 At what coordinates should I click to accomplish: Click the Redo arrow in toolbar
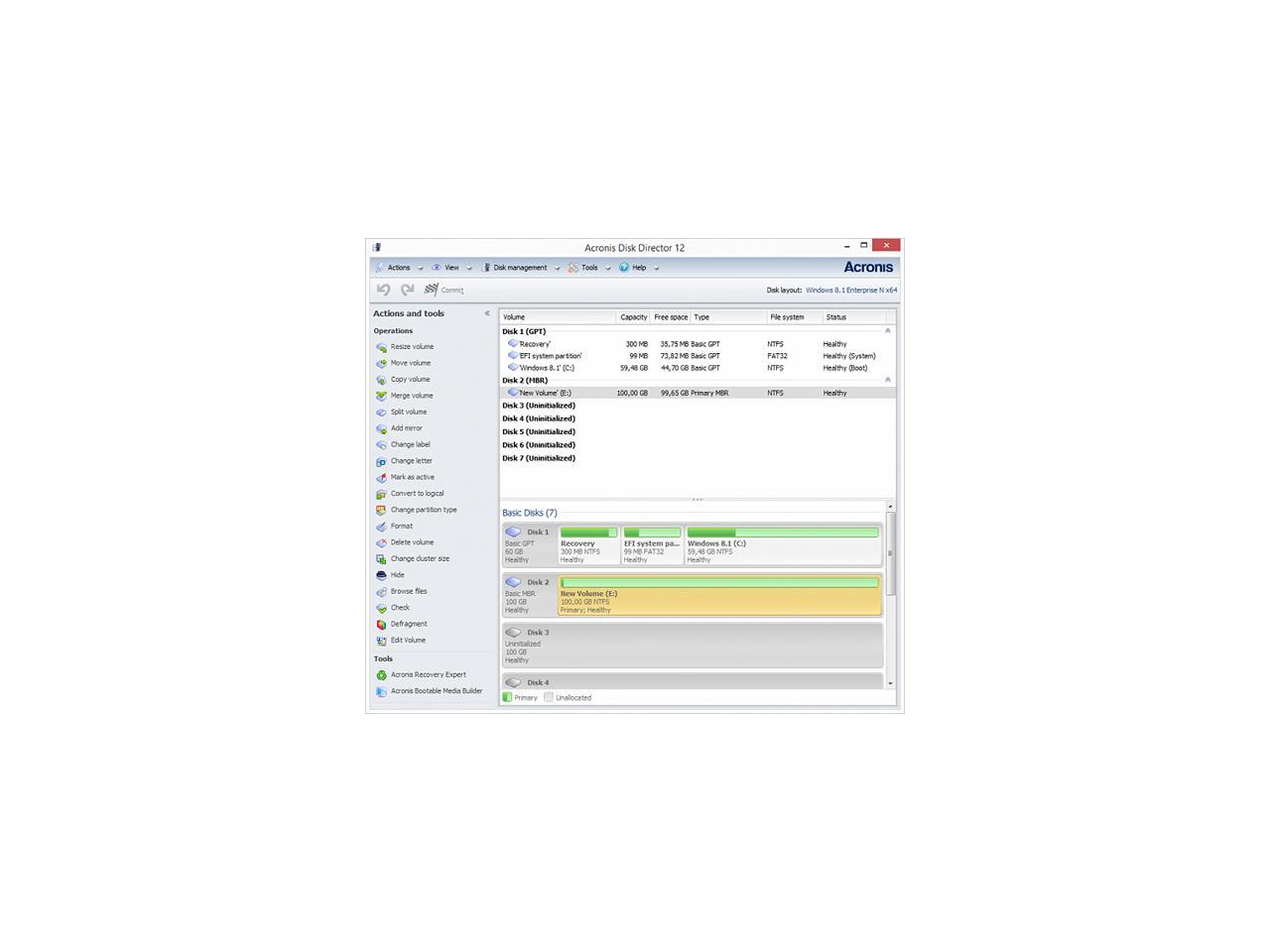coord(407,290)
